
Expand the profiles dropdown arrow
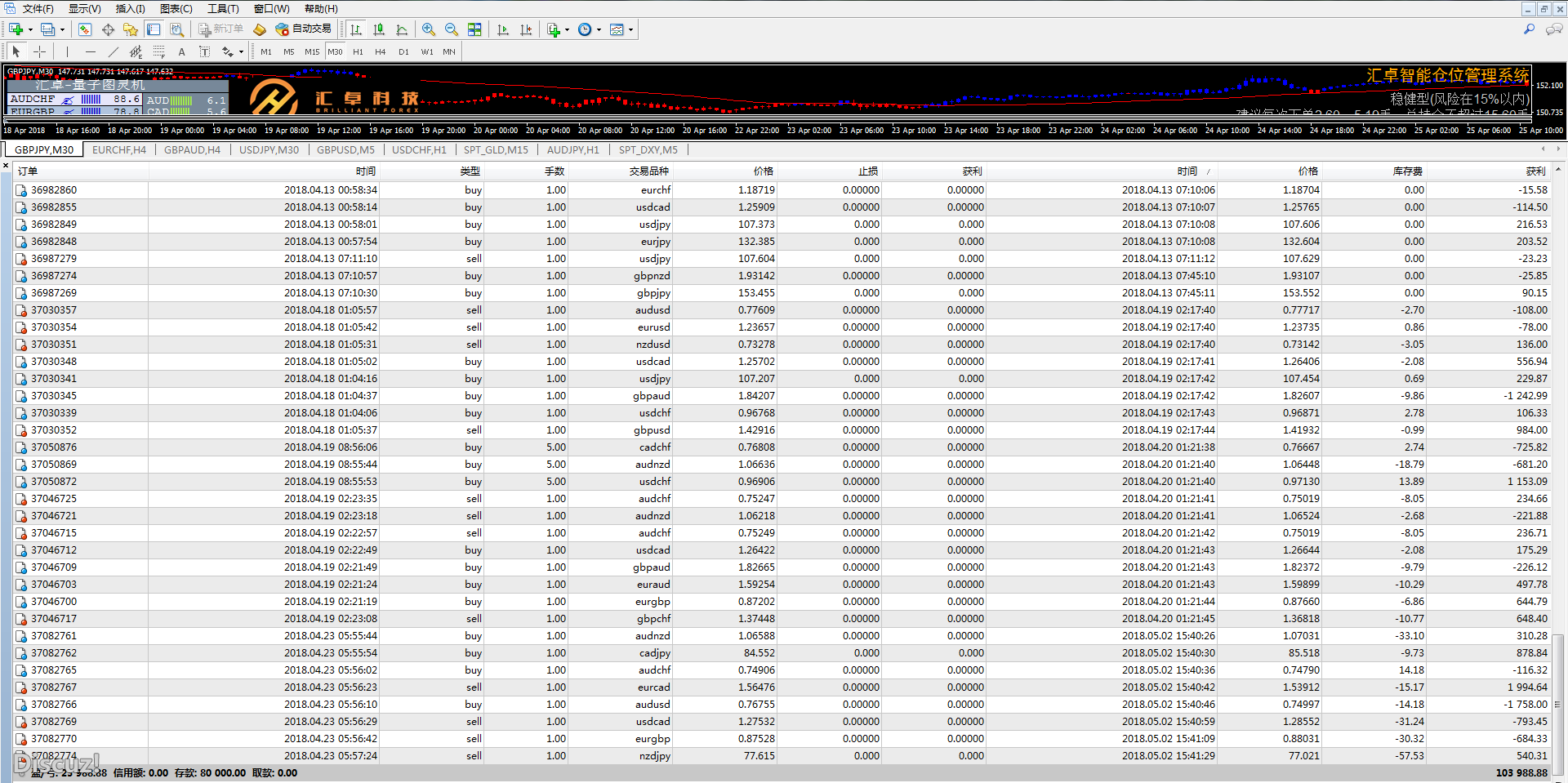(62, 29)
